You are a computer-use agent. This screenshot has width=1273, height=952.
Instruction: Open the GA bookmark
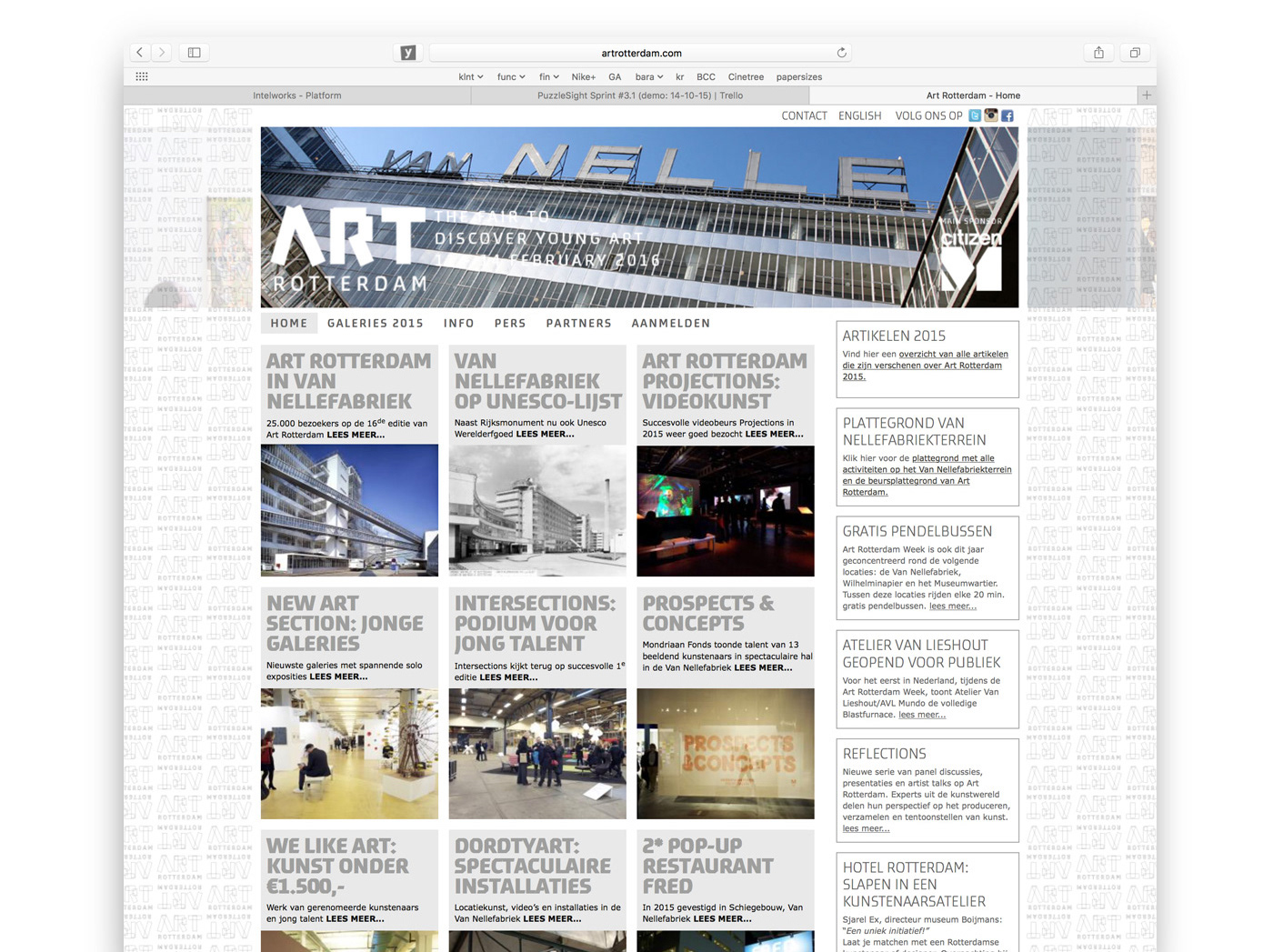tap(615, 77)
